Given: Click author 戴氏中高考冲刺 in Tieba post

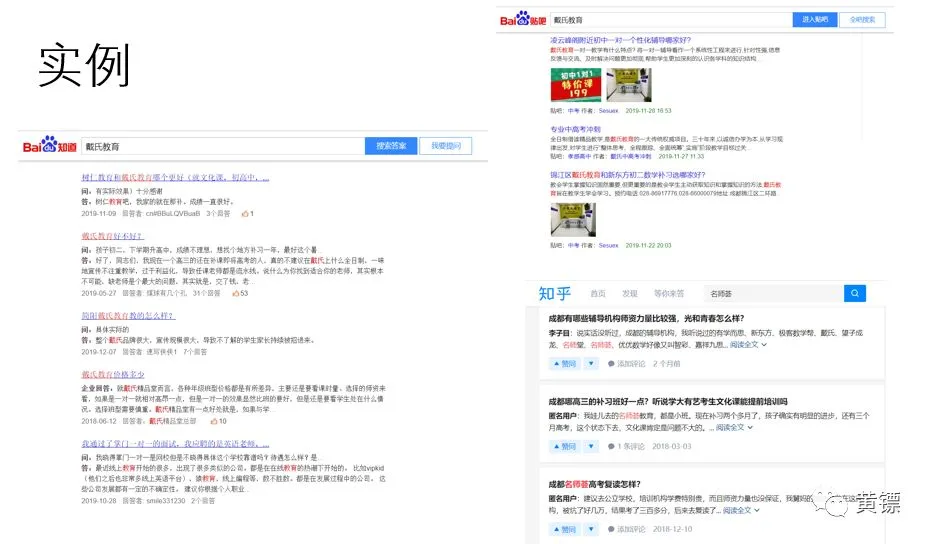Looking at the screenshot, I should tap(631, 156).
